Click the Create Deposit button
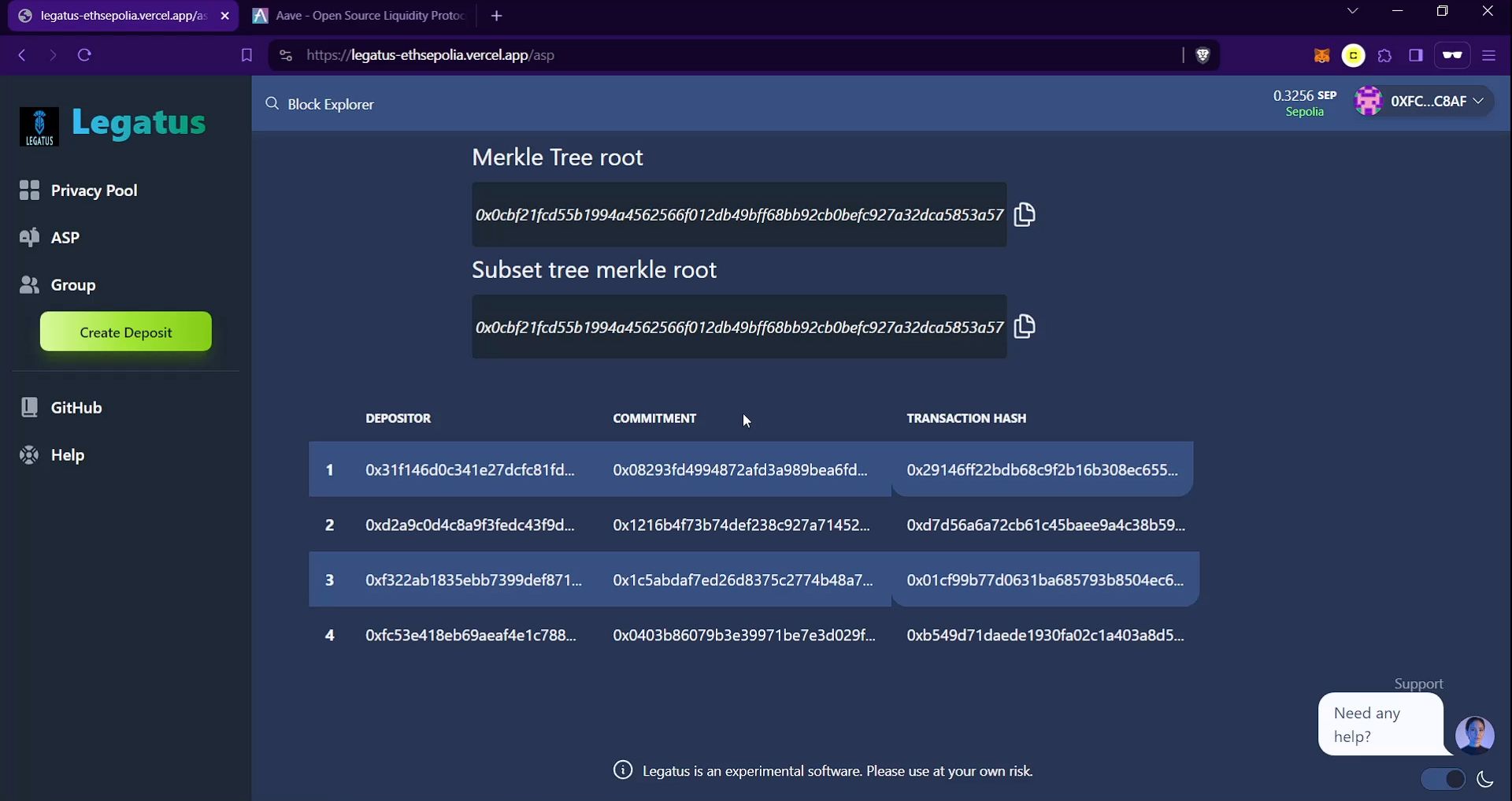The width and height of the screenshot is (1512, 801). (x=126, y=332)
